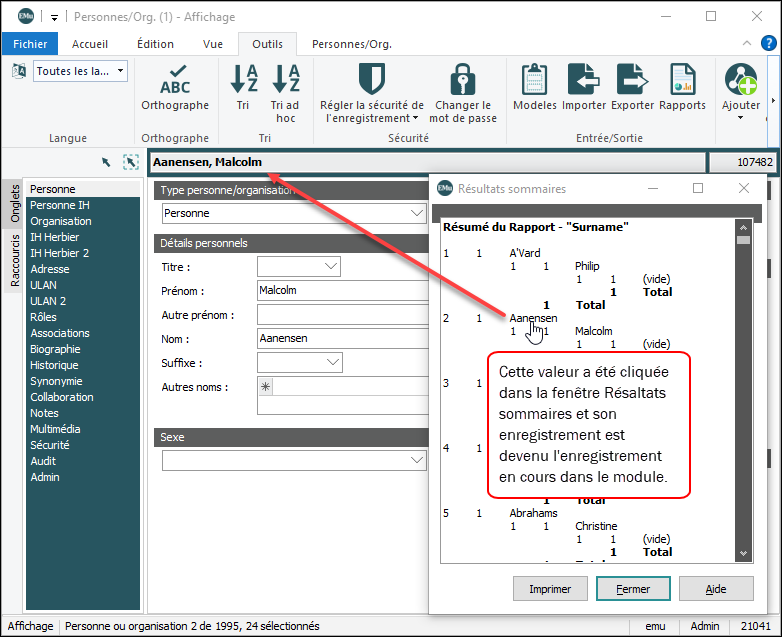Select Biographie in the tab list
Screen dimensions: 782x637
55,349
